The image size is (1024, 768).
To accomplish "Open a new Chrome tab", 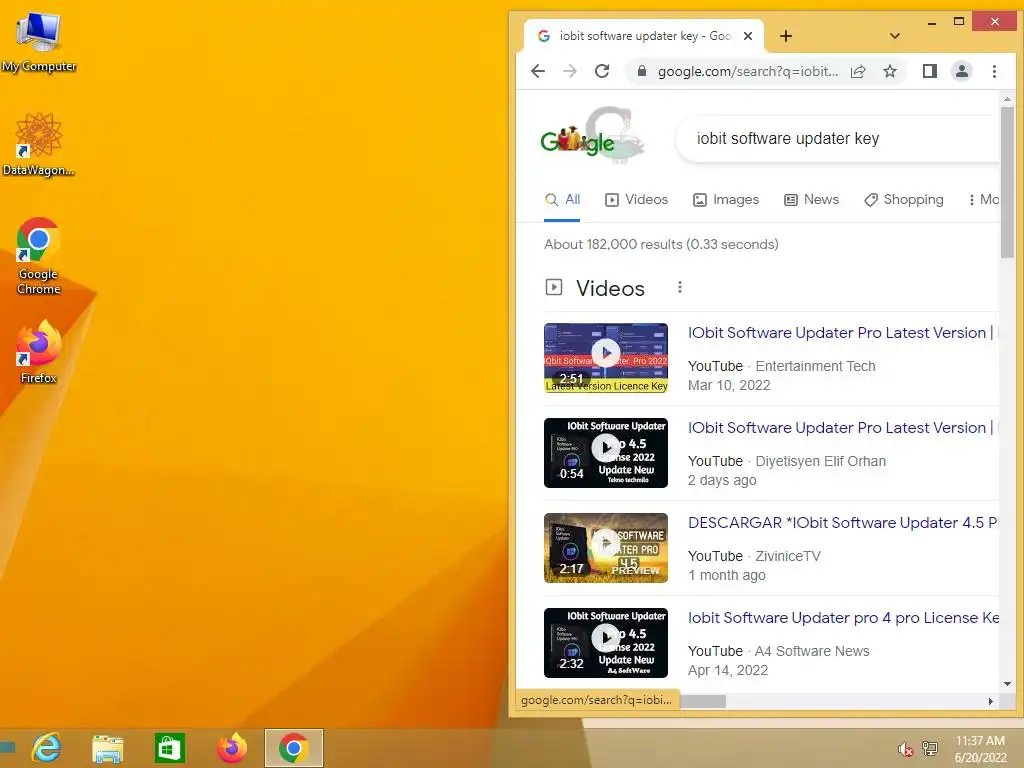I will [x=786, y=37].
